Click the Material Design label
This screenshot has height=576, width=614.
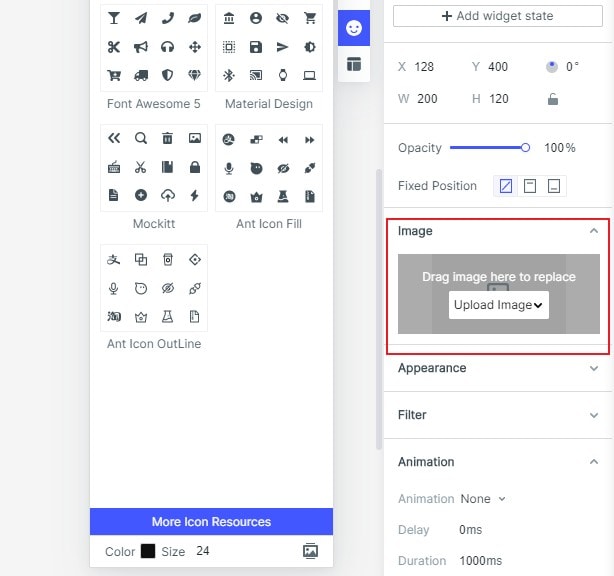(269, 104)
